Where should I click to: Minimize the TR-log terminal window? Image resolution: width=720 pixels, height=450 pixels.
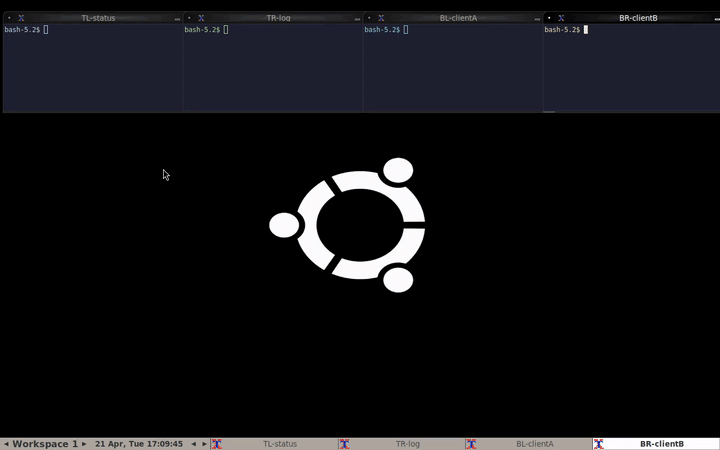[357, 18]
